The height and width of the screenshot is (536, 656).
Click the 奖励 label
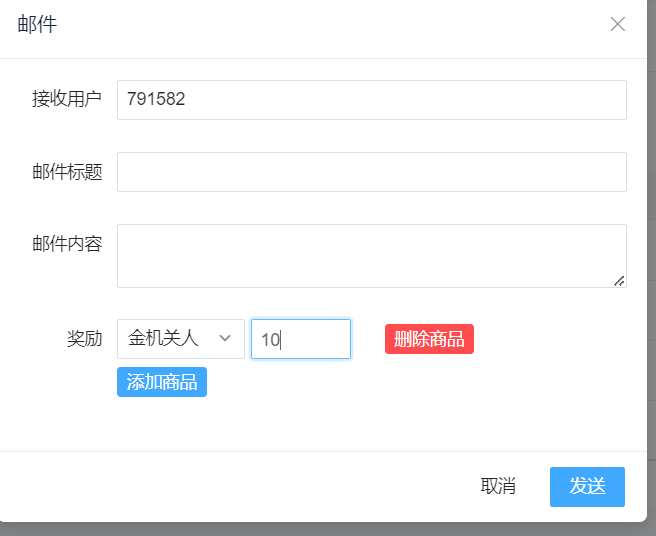(84, 339)
